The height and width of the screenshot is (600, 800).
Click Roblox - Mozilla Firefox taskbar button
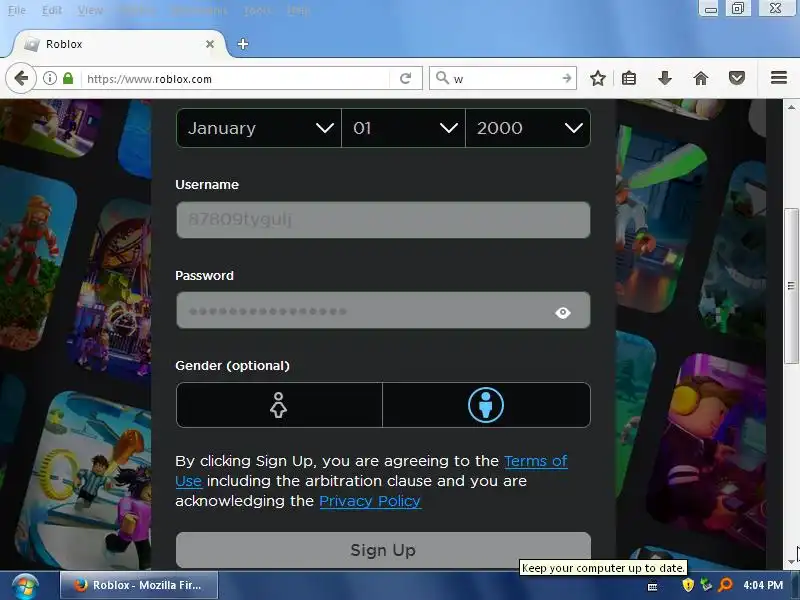click(139, 585)
